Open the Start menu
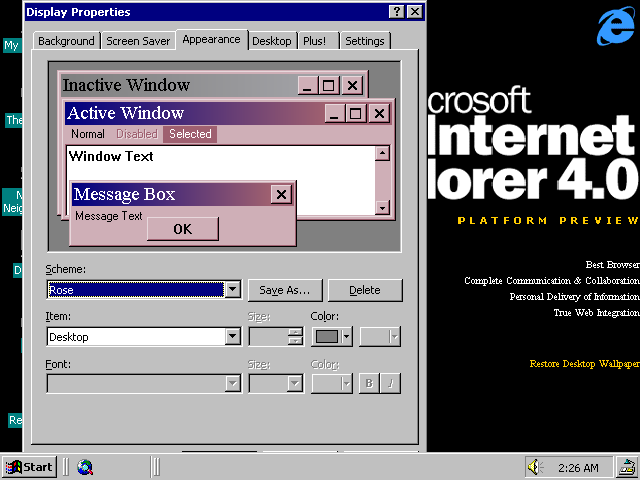The height and width of the screenshot is (480, 640). 29,467
